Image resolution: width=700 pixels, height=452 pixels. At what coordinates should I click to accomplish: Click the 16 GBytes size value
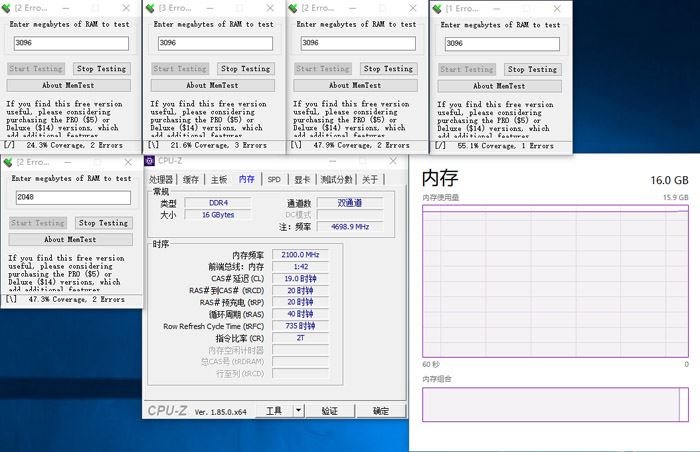(x=218, y=215)
